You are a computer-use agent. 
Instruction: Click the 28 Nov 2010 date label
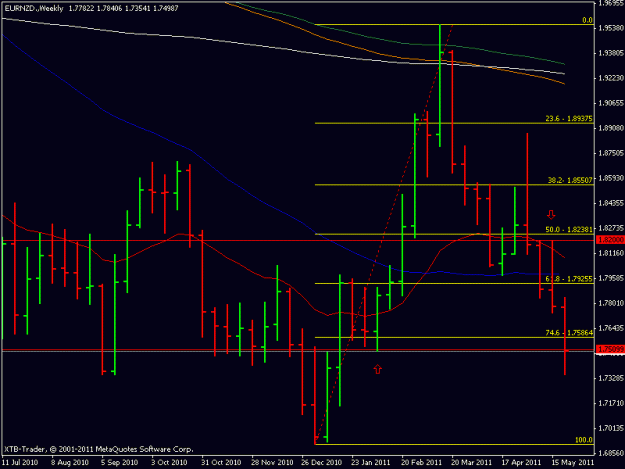[272, 462]
